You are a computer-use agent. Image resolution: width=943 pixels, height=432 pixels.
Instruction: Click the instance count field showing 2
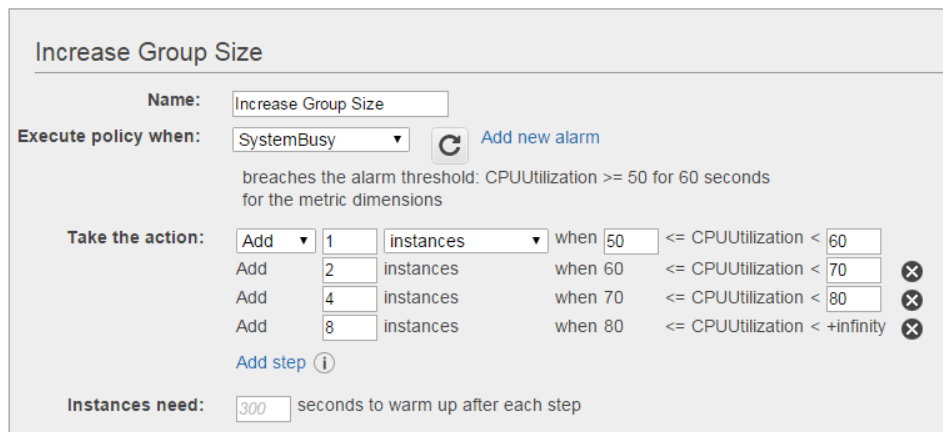[349, 270]
